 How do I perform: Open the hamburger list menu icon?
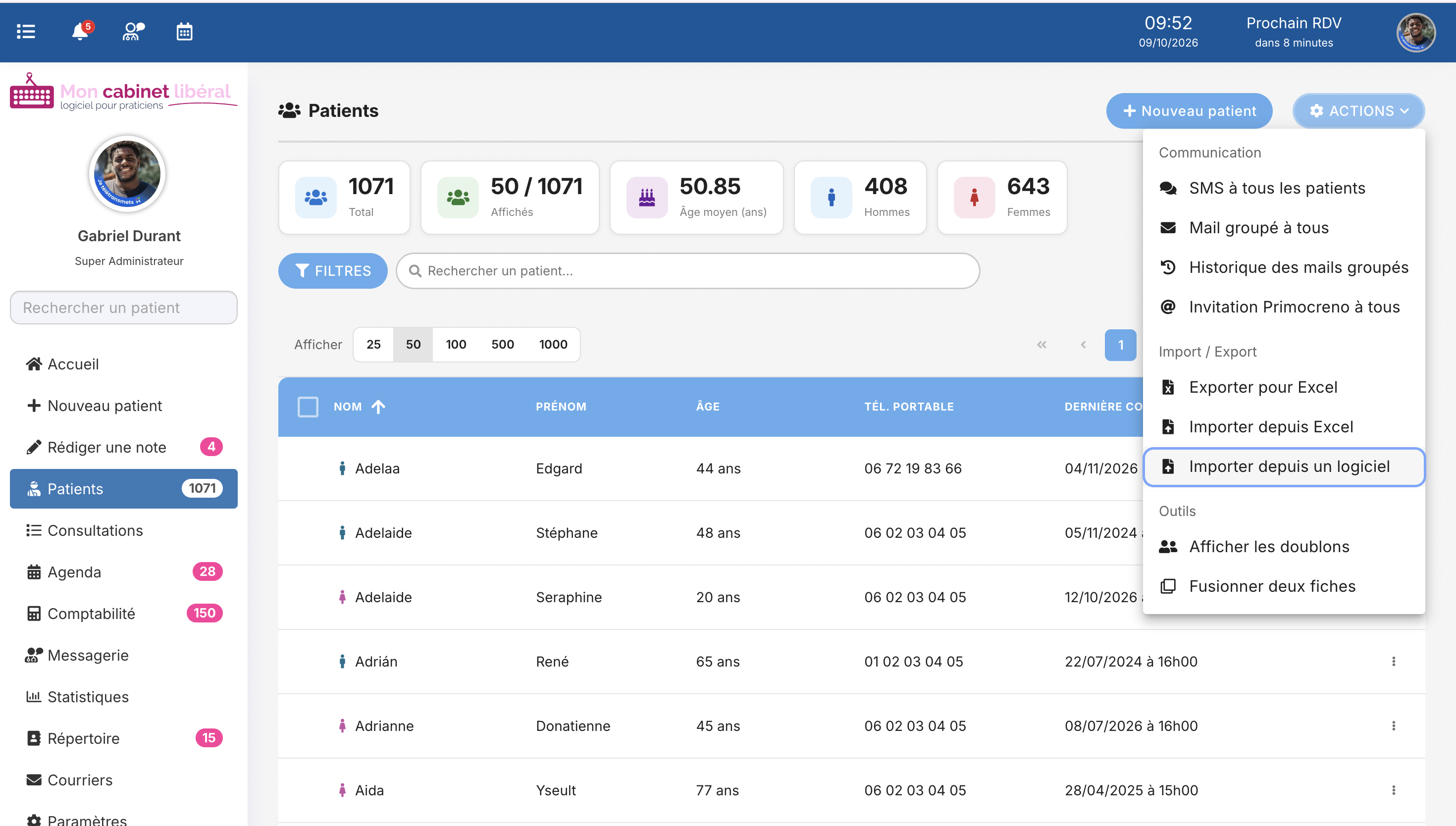(26, 32)
